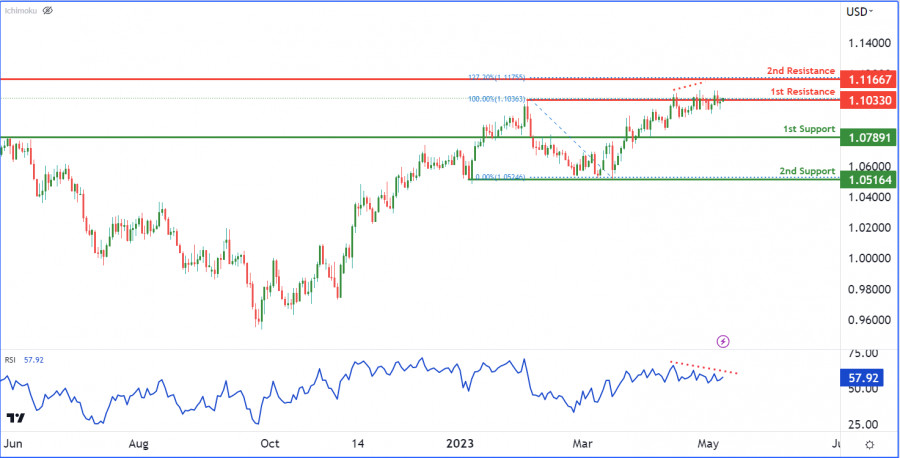This screenshot has height=458, width=900.
Task: Select the 1.05164 2nd Support price tag
Action: pos(867,180)
